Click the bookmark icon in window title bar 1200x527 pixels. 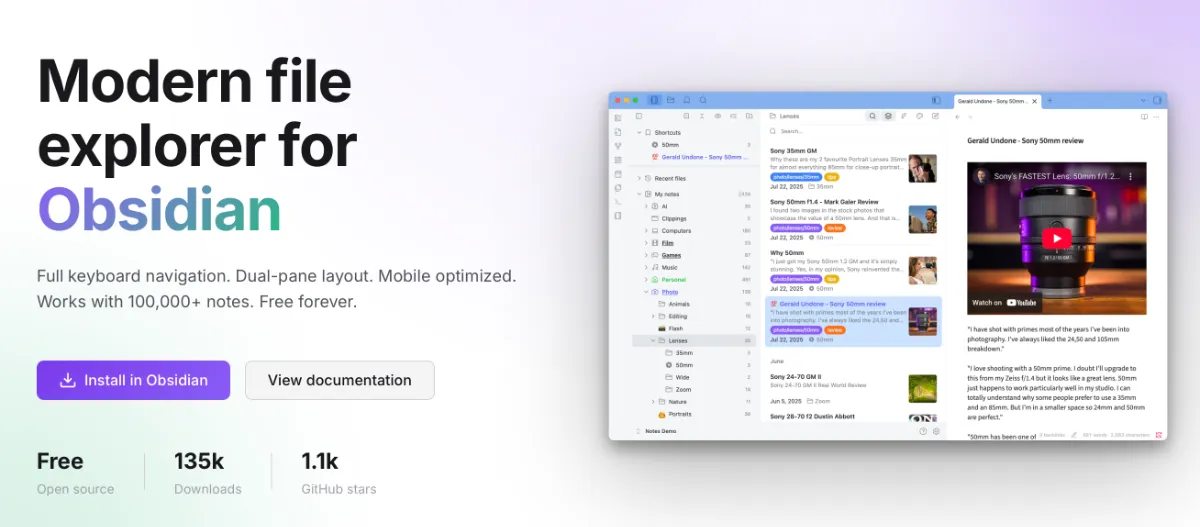click(686, 100)
